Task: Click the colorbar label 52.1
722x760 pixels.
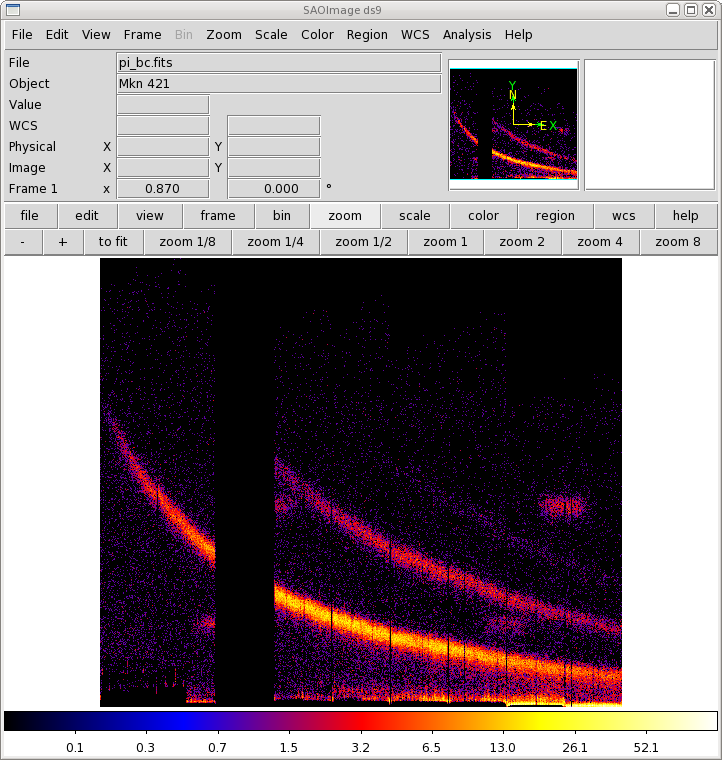Action: point(646,747)
